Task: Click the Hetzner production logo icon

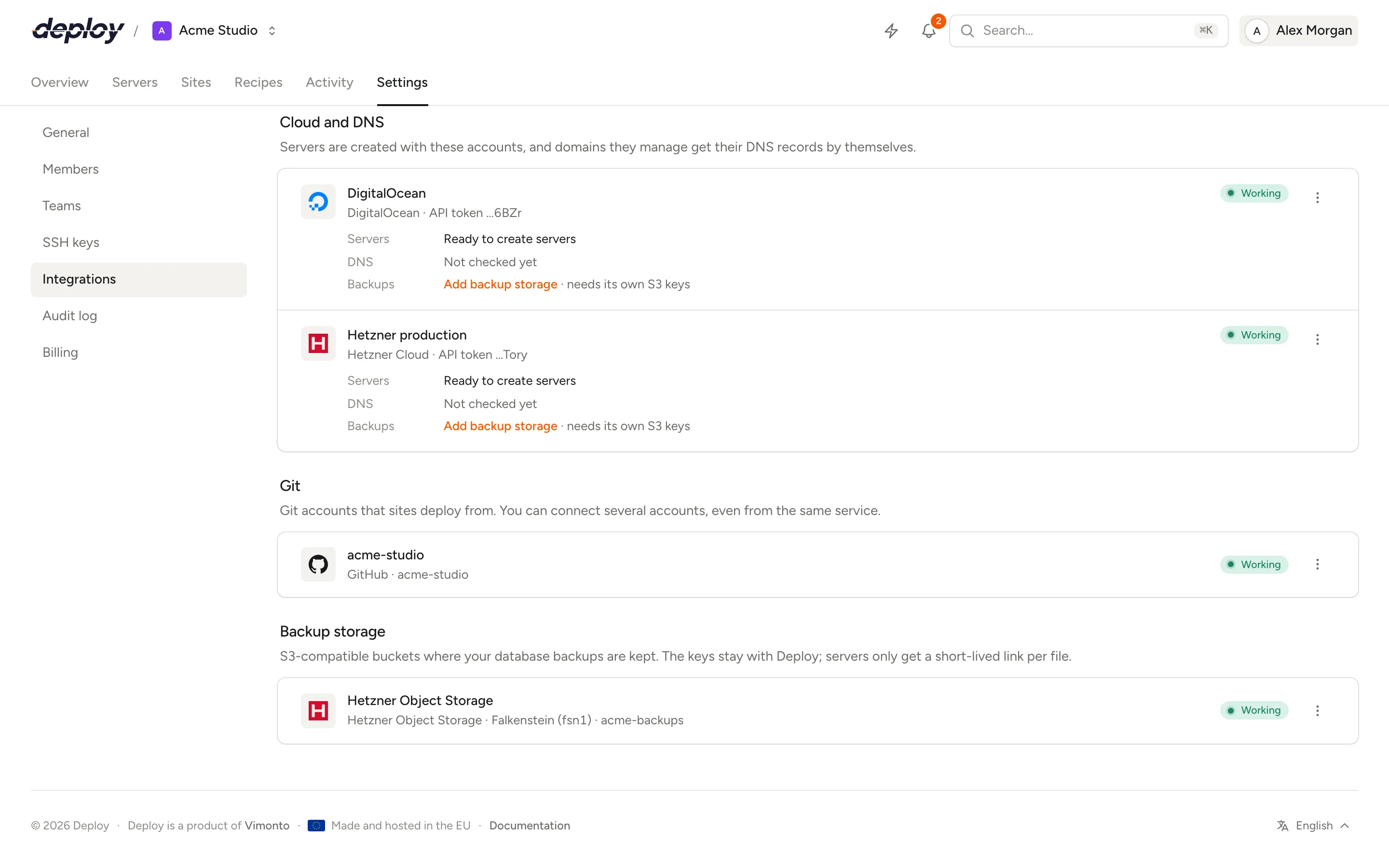Action: (318, 343)
